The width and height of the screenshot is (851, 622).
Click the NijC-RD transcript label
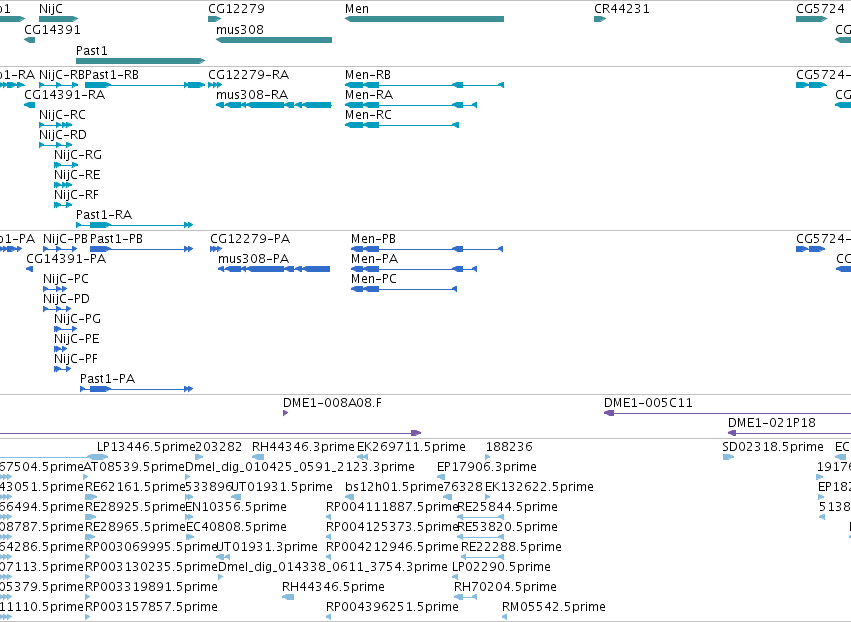[63, 135]
